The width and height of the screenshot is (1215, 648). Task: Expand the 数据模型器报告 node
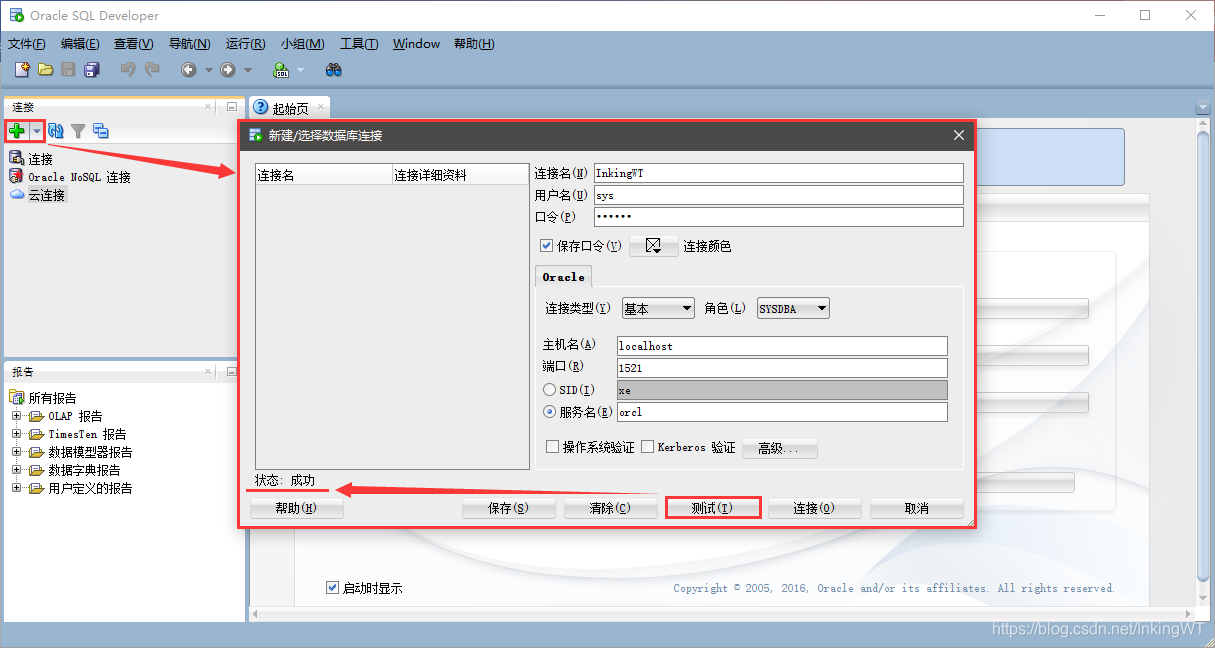pos(16,452)
